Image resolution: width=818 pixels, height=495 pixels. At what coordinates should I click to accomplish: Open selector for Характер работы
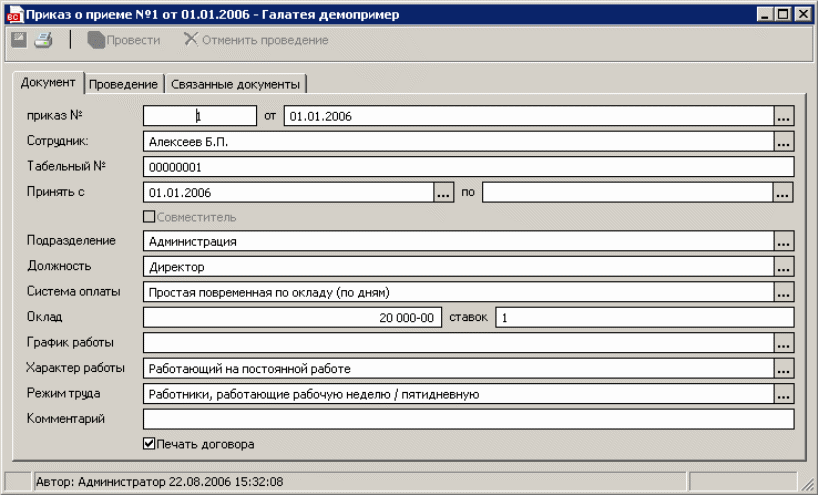pyautogui.click(x=784, y=368)
